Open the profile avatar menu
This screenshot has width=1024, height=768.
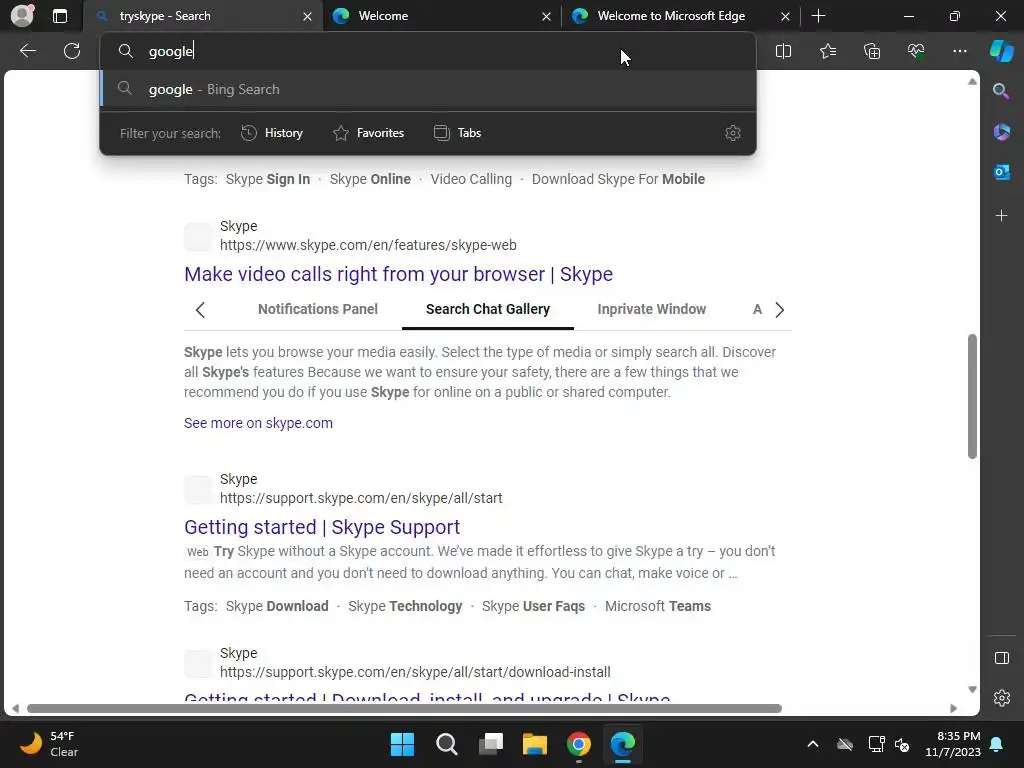[22, 16]
